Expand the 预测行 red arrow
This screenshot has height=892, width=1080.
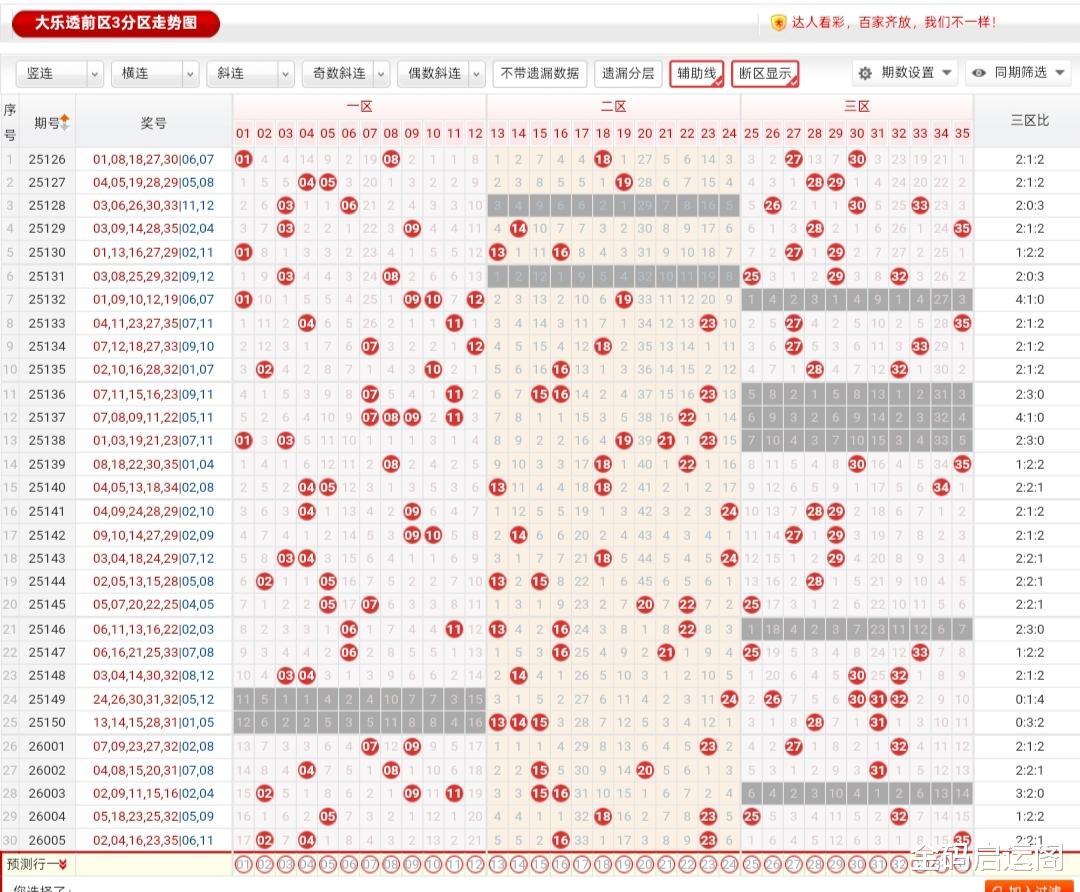coord(63,864)
